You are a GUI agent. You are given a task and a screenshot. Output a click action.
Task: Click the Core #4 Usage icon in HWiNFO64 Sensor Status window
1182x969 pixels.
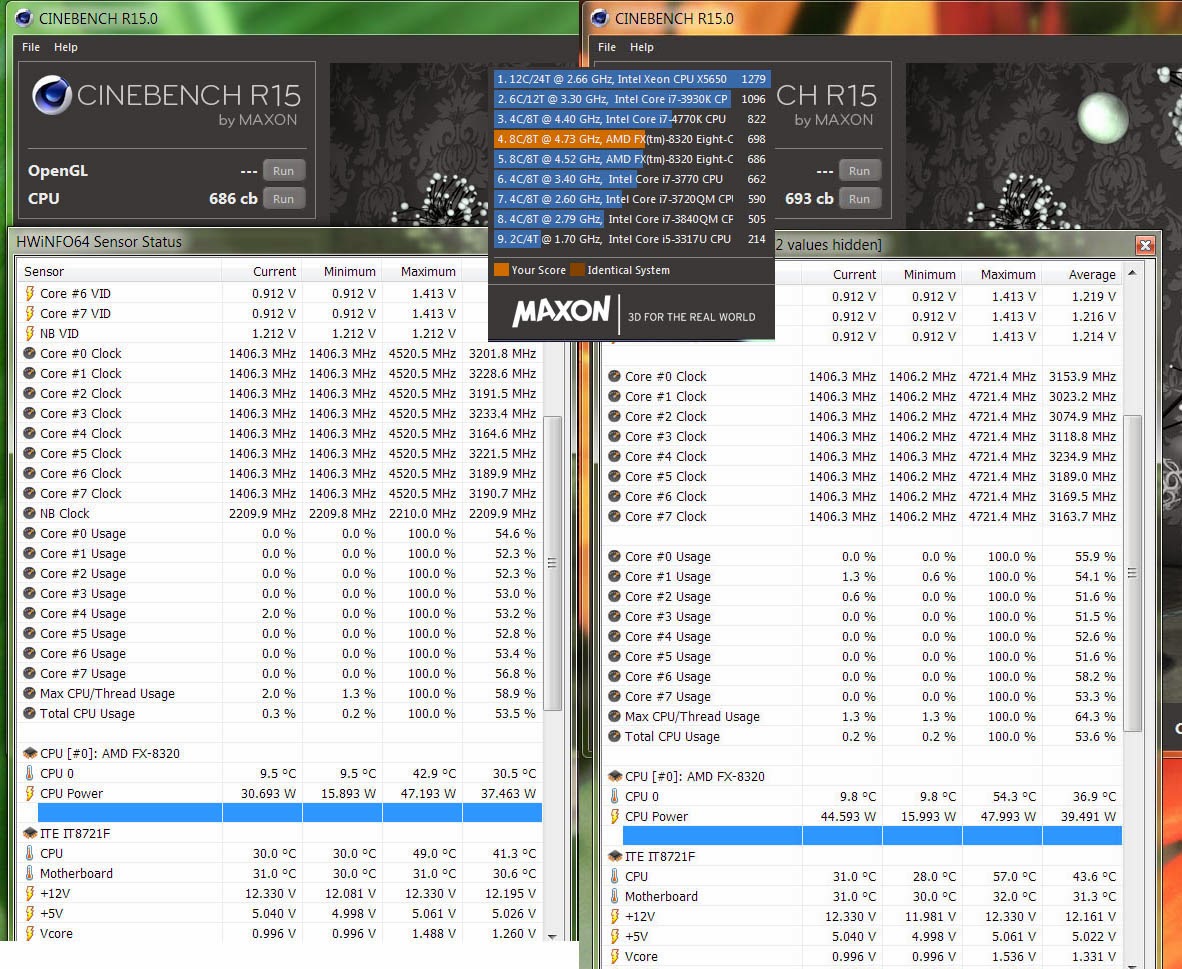(29, 613)
